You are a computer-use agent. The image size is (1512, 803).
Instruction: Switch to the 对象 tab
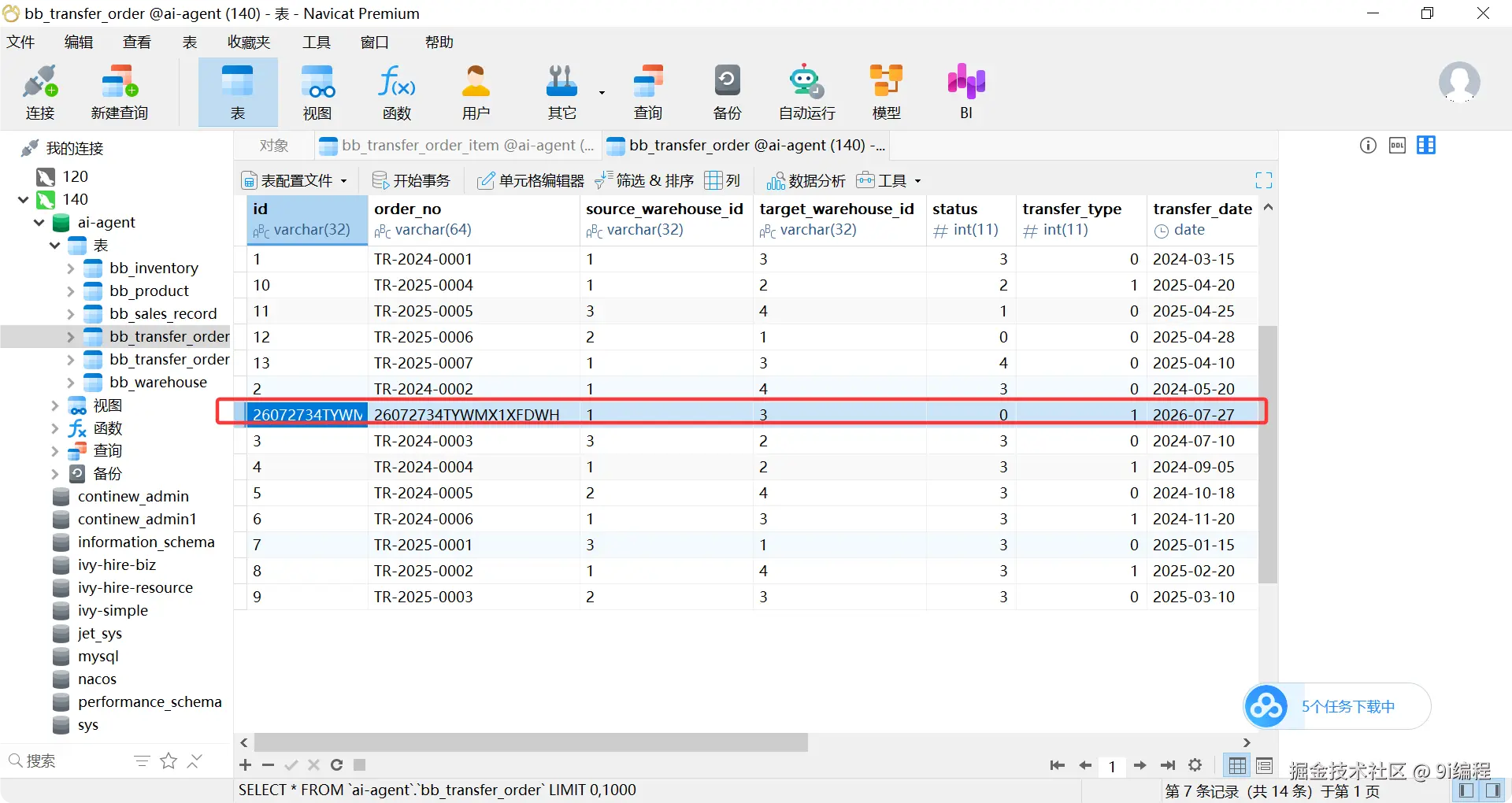coord(274,146)
